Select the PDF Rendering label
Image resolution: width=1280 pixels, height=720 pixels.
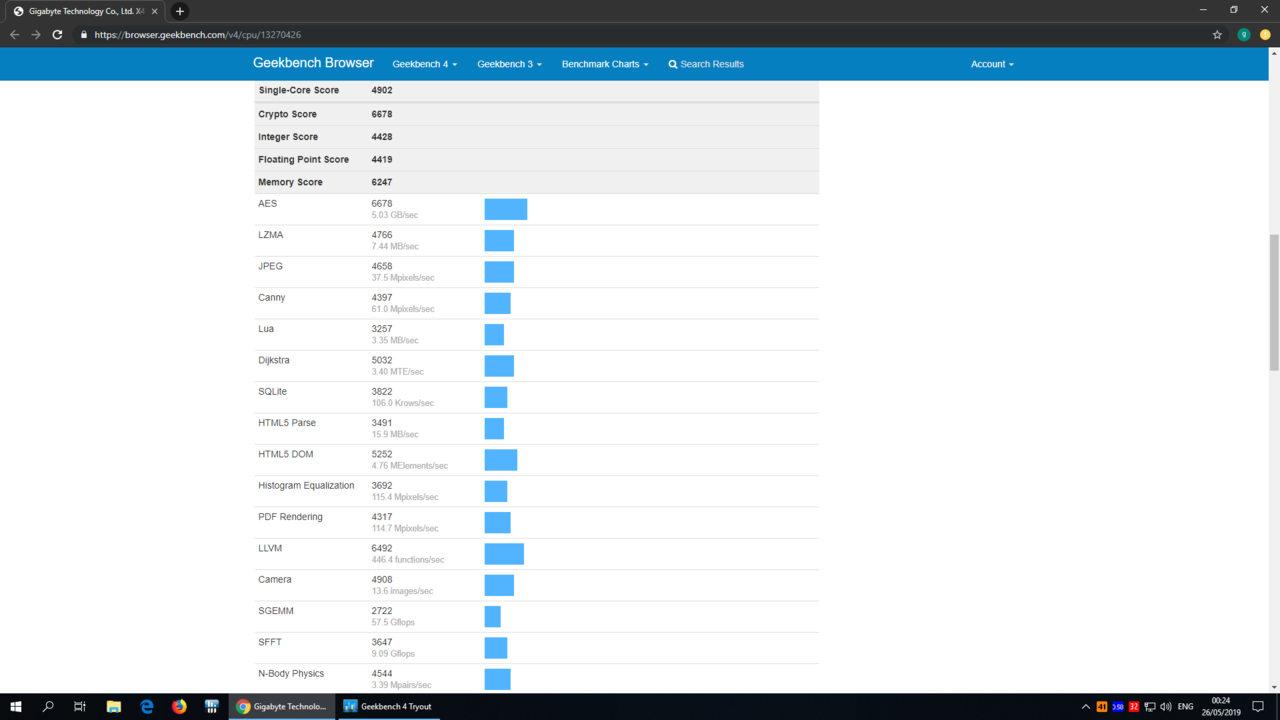coord(290,517)
